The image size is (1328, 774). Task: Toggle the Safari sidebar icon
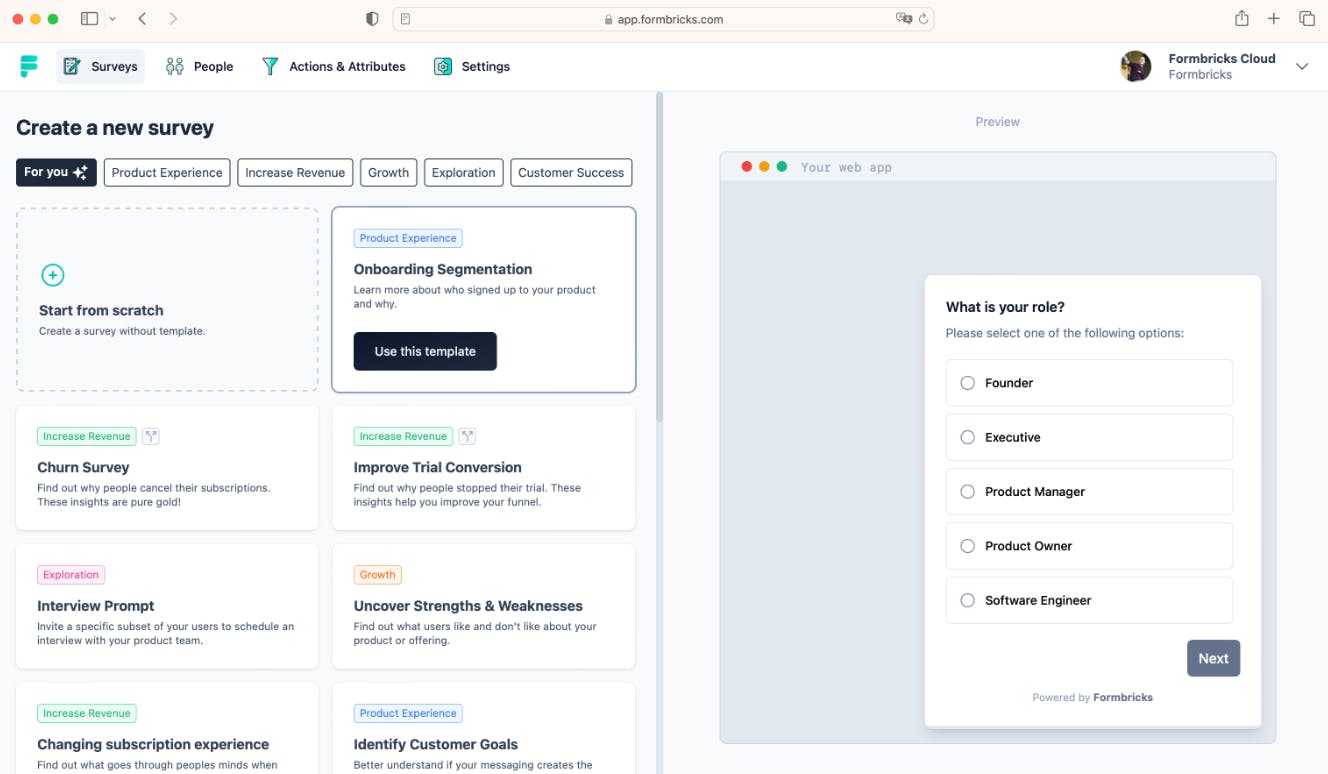[89, 19]
